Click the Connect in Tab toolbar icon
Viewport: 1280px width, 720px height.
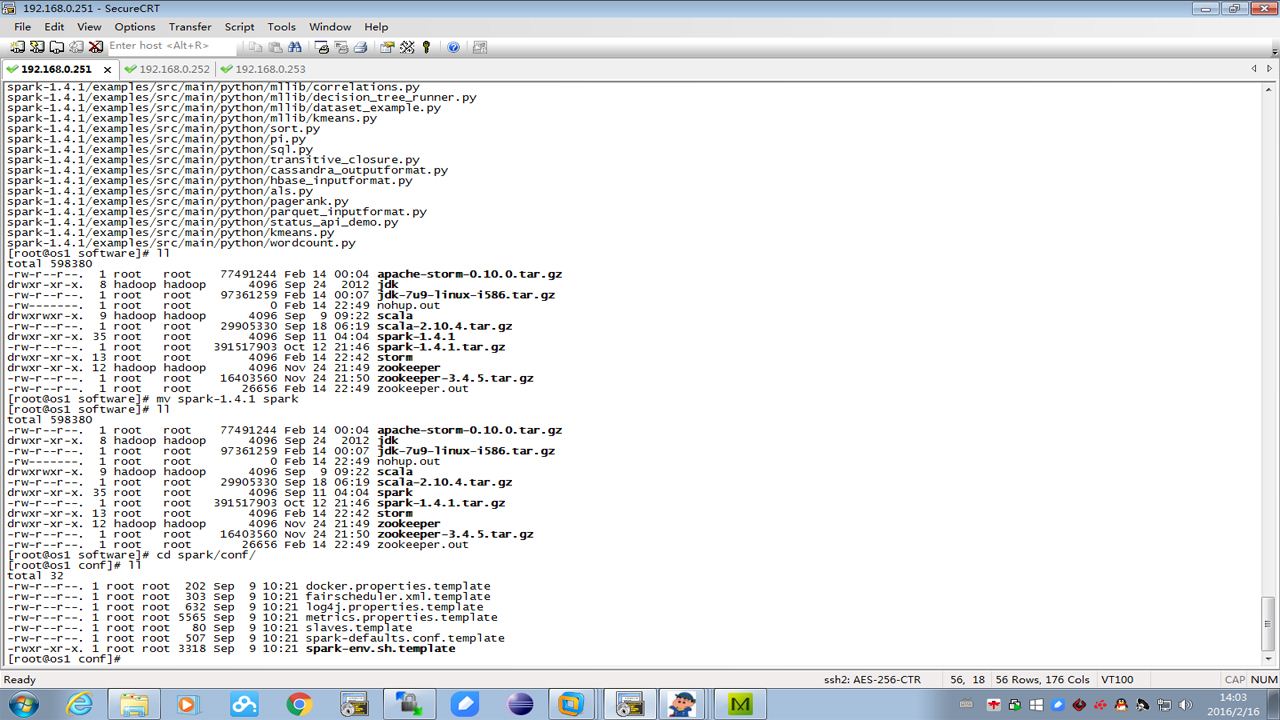point(57,47)
